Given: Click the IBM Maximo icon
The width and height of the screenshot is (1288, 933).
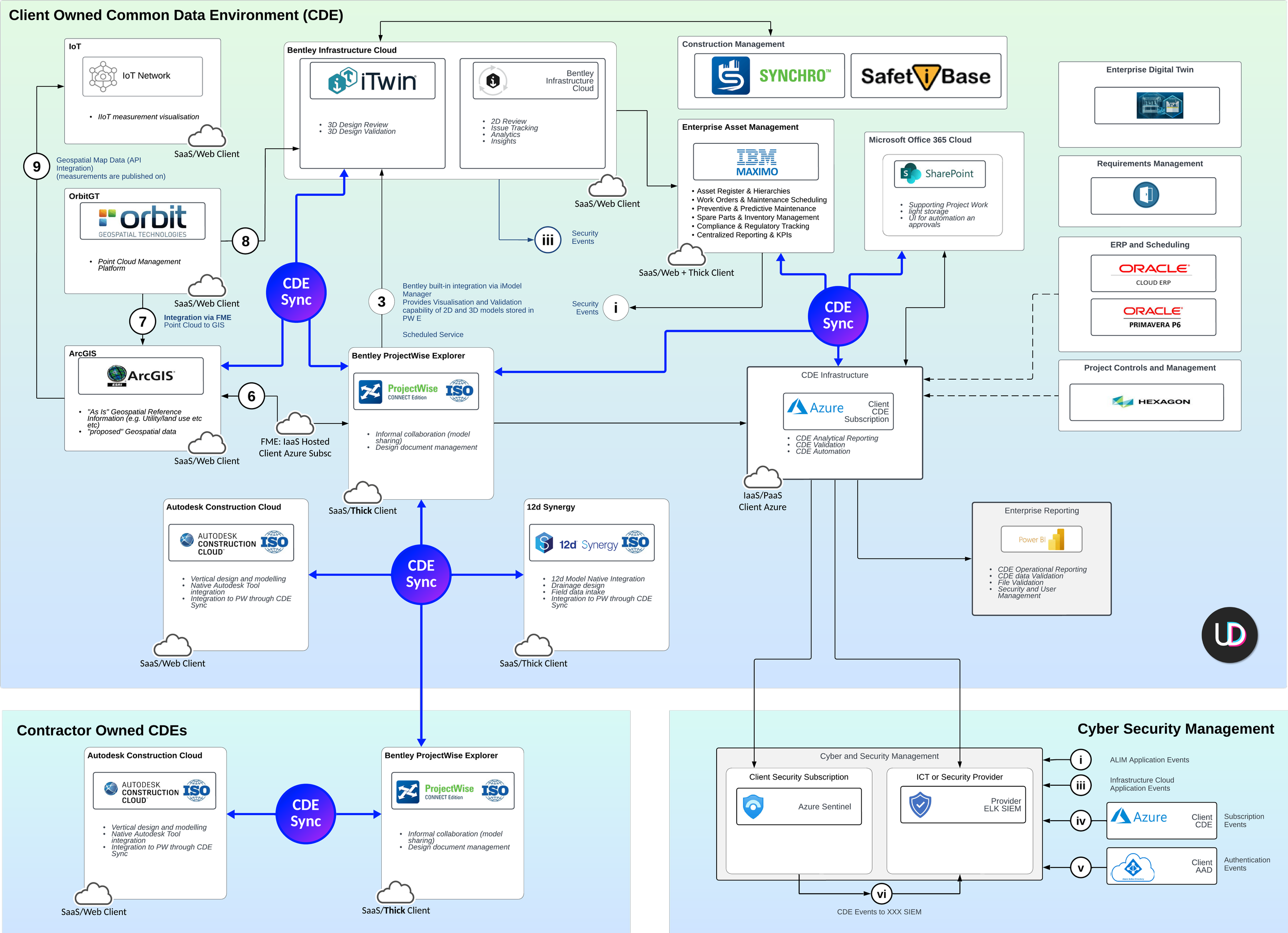Looking at the screenshot, I should (x=757, y=161).
